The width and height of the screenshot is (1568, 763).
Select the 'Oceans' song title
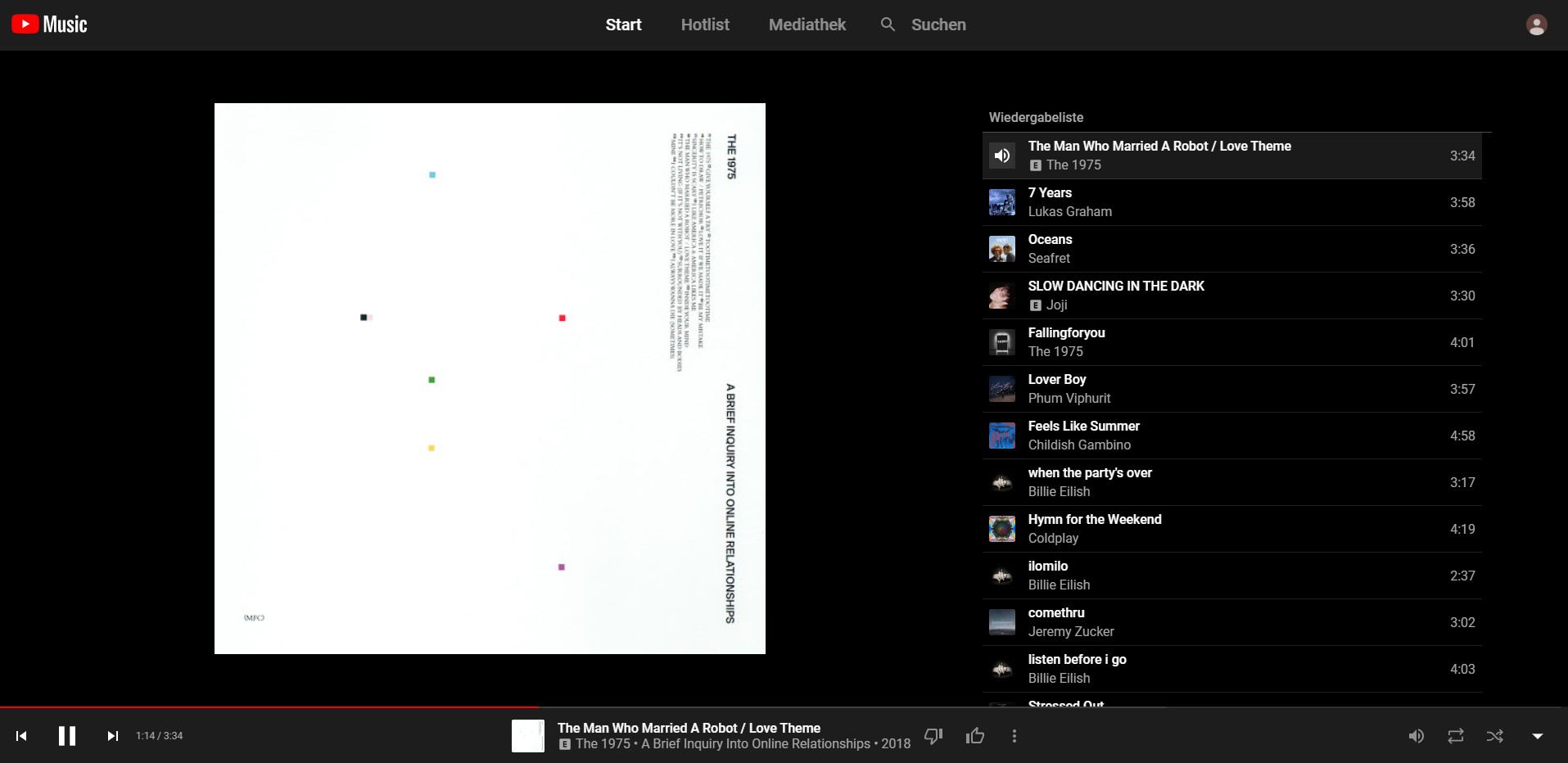tap(1050, 239)
